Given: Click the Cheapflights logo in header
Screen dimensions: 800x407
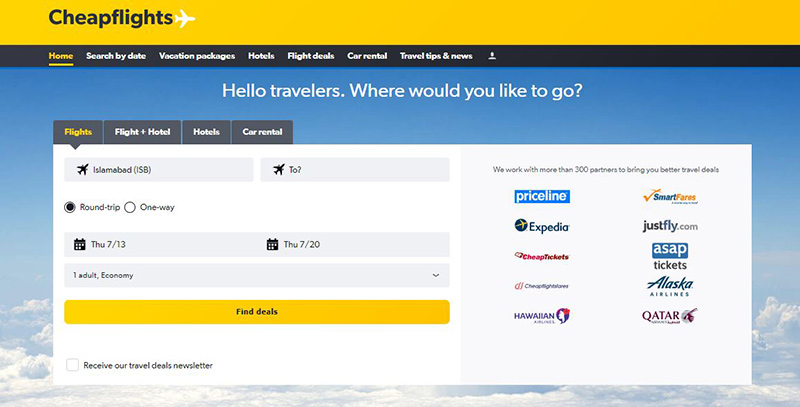Looking at the screenshot, I should tap(121, 19).
